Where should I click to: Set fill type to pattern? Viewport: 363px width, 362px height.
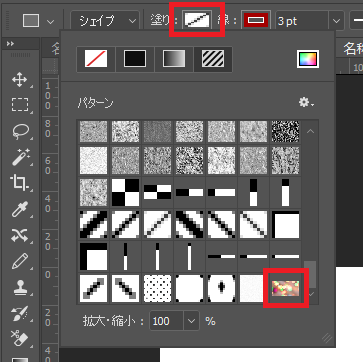(x=213, y=59)
